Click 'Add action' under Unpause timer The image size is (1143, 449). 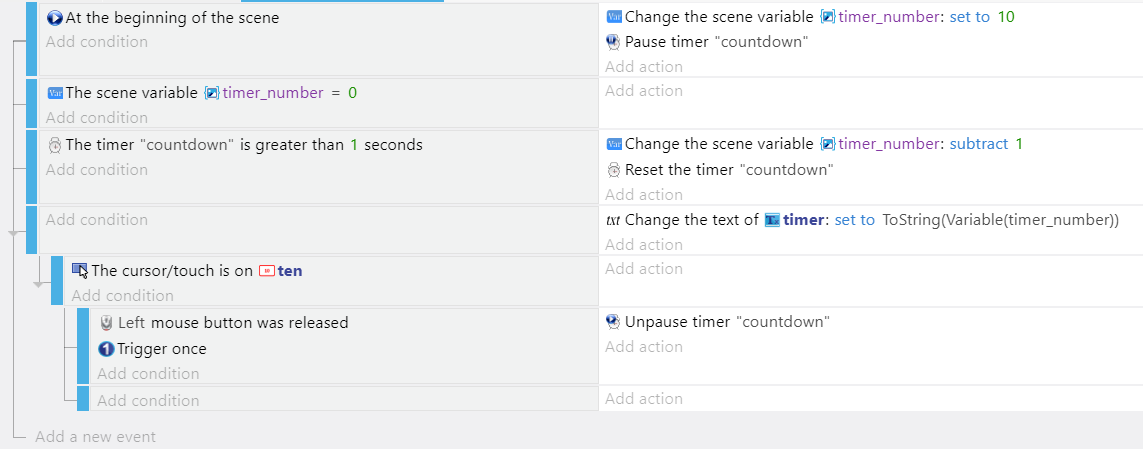click(644, 346)
